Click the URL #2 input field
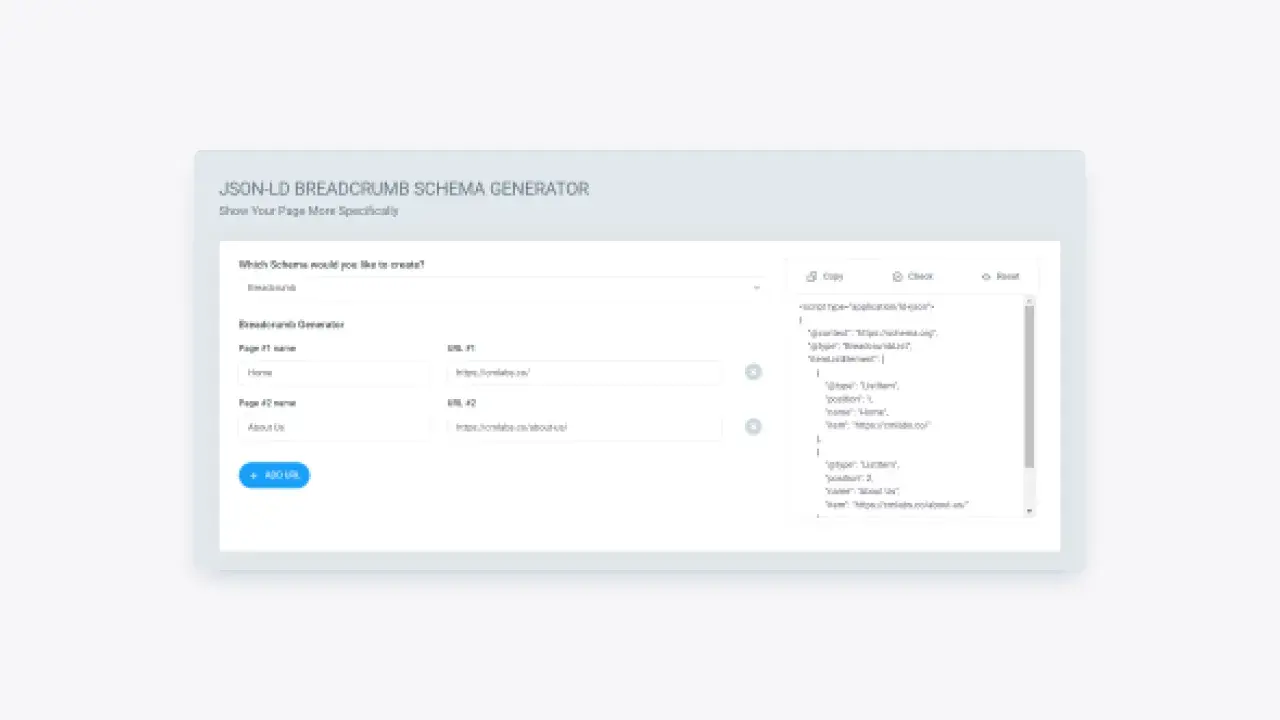1280x720 pixels. point(584,427)
